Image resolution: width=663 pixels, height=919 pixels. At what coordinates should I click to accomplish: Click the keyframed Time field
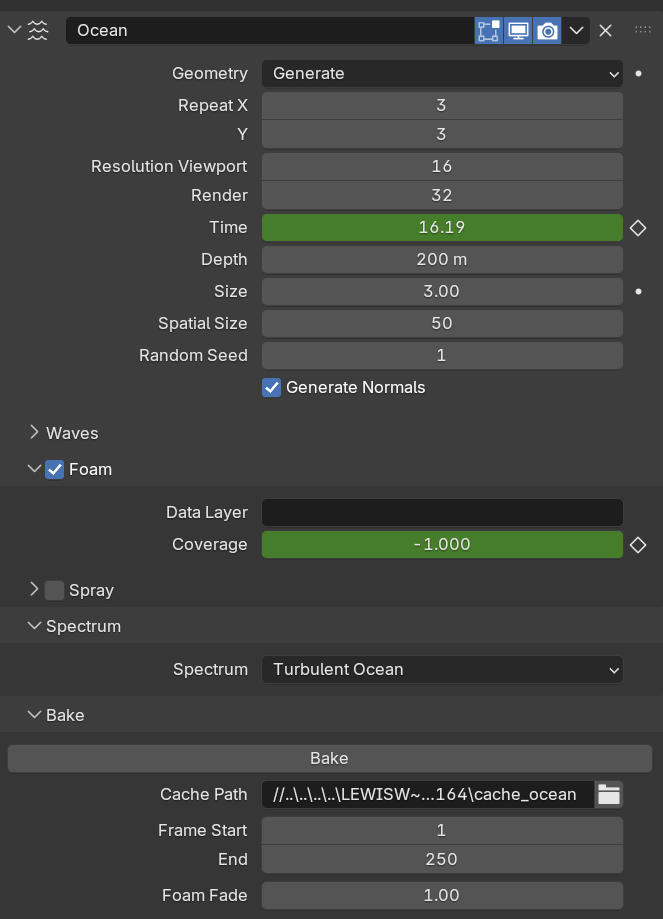point(442,227)
